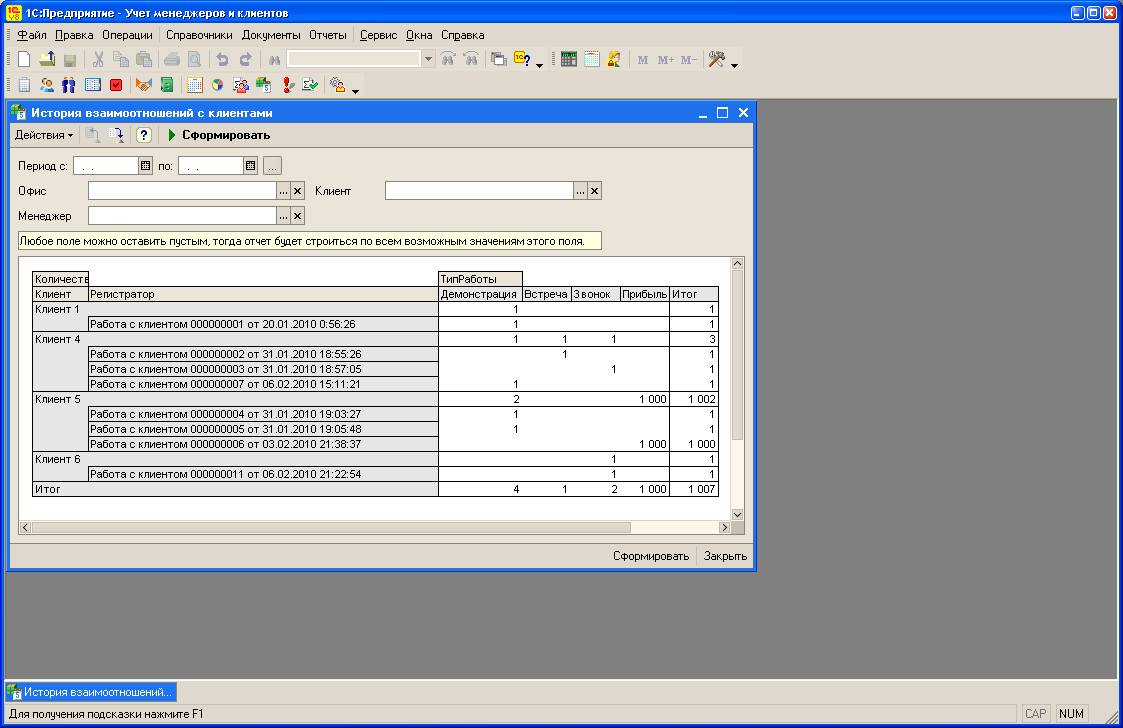
Task: Switch to История взаимоотношений taskbar tab
Action: (91, 692)
